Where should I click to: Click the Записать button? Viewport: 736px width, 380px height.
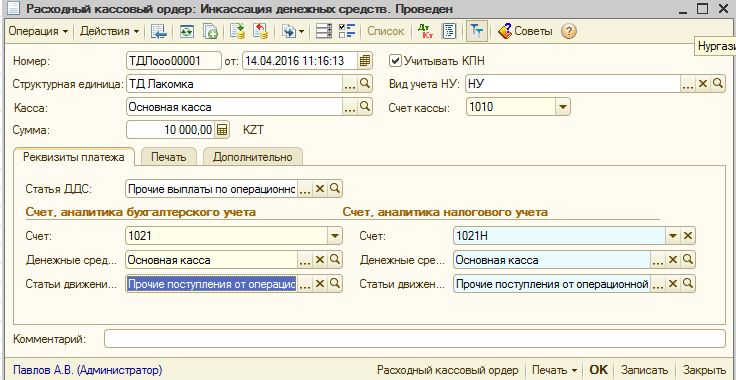point(644,370)
